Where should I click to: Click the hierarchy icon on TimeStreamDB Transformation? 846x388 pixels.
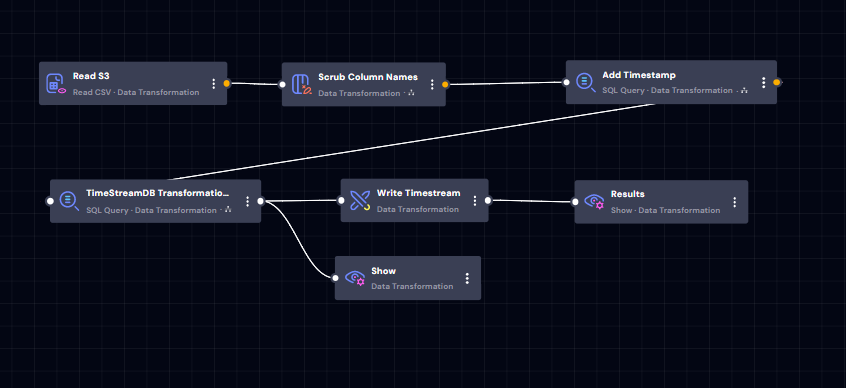[x=228, y=209]
